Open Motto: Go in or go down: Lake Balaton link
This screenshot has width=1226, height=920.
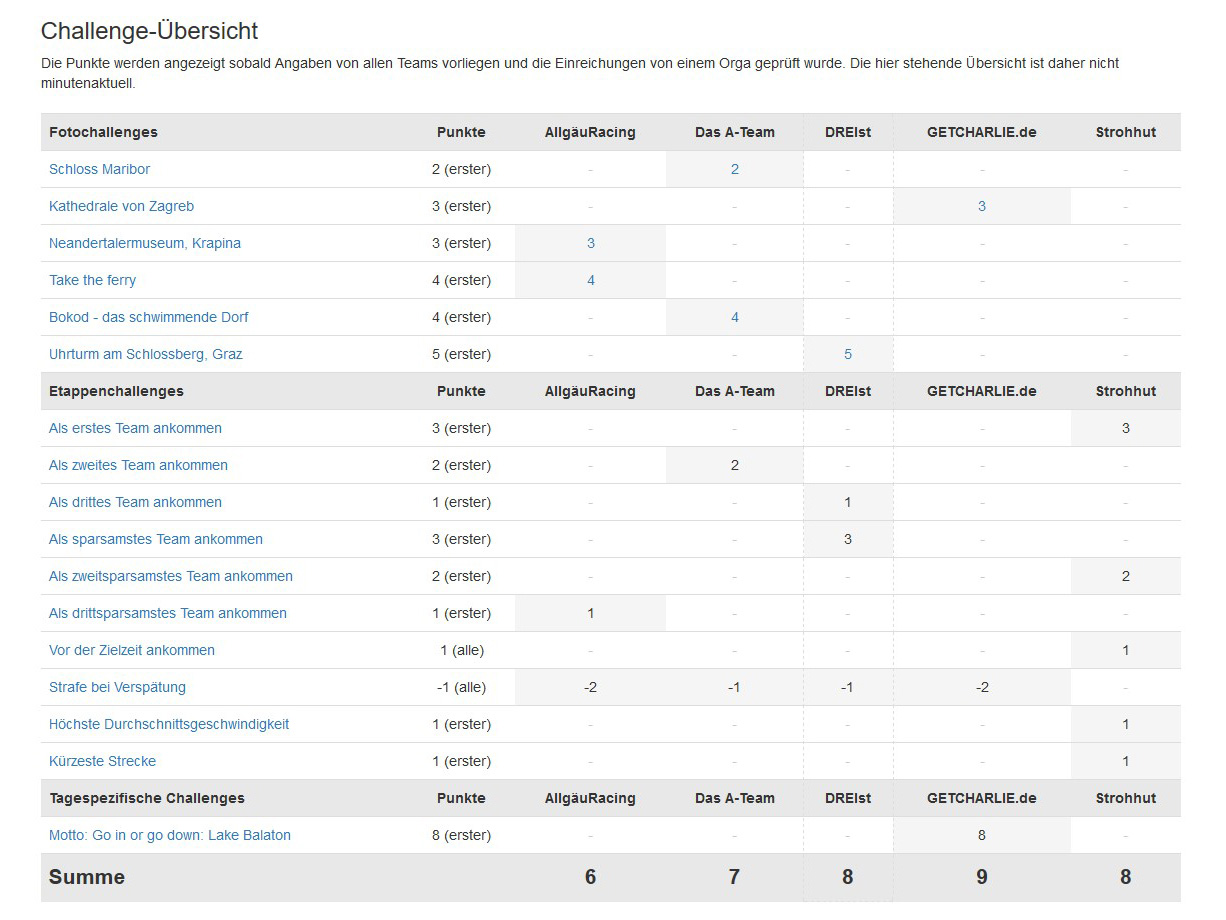click(170, 835)
